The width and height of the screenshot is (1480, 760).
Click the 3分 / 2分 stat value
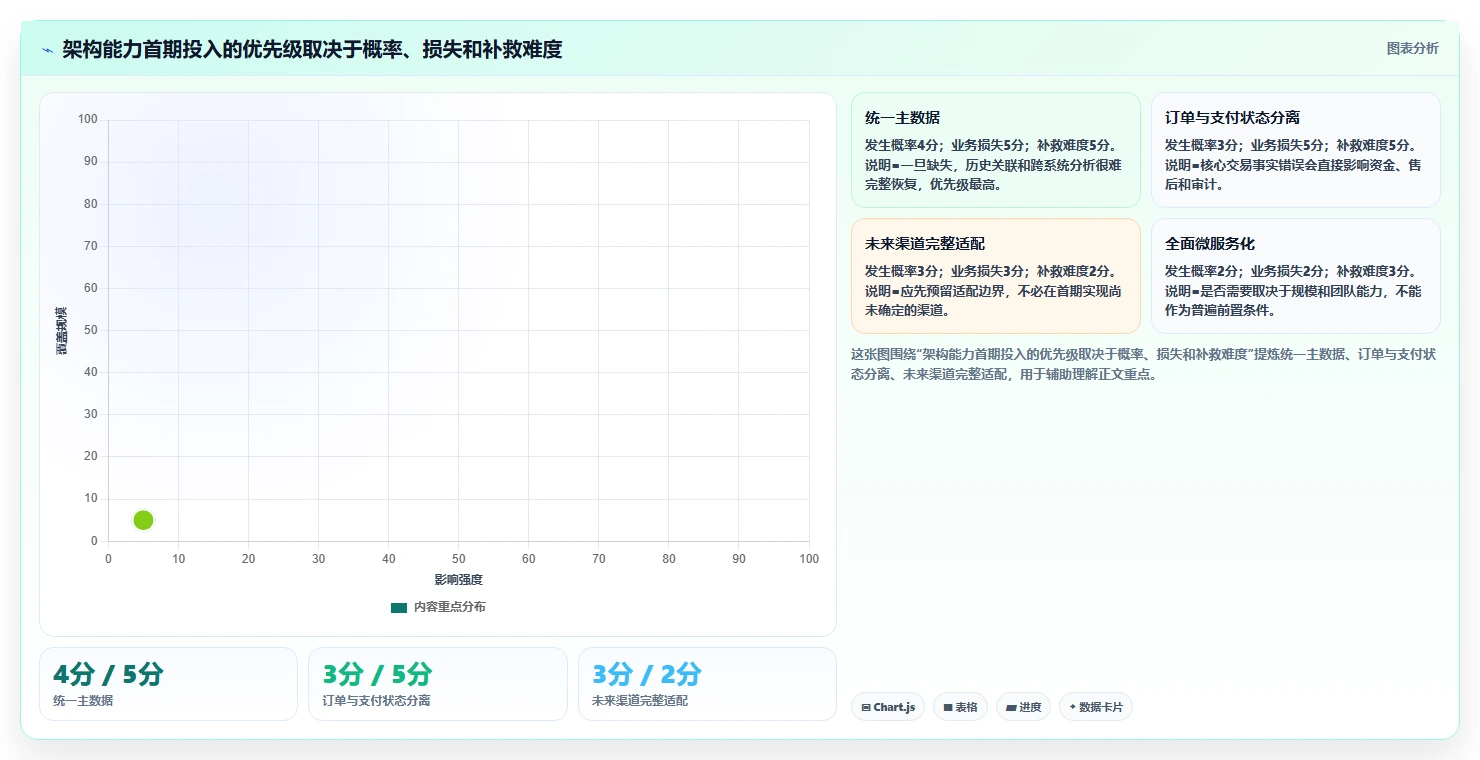[x=647, y=674]
